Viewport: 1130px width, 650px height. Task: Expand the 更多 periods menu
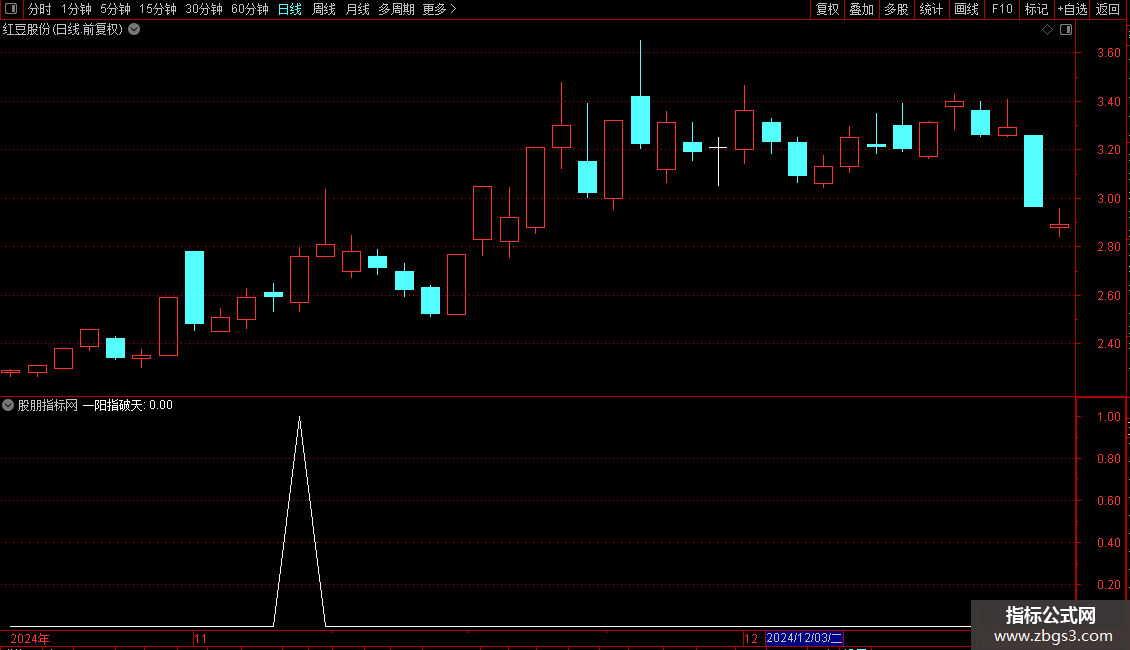[x=440, y=9]
